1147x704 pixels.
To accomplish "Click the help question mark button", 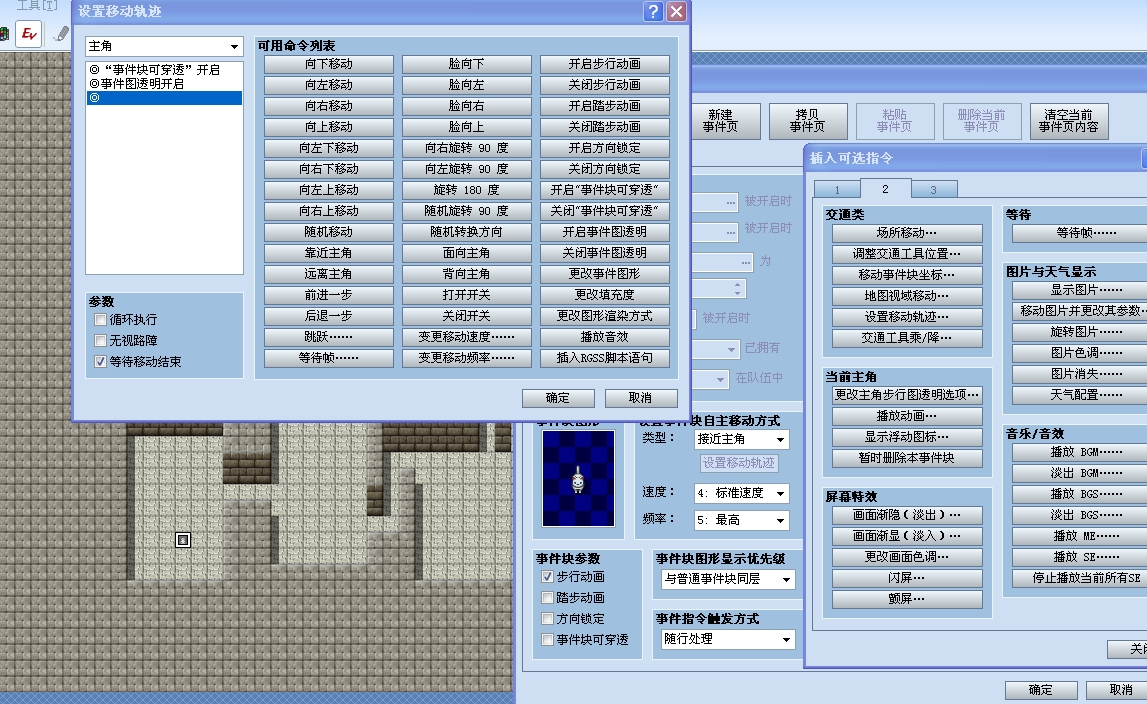I will tap(653, 11).
